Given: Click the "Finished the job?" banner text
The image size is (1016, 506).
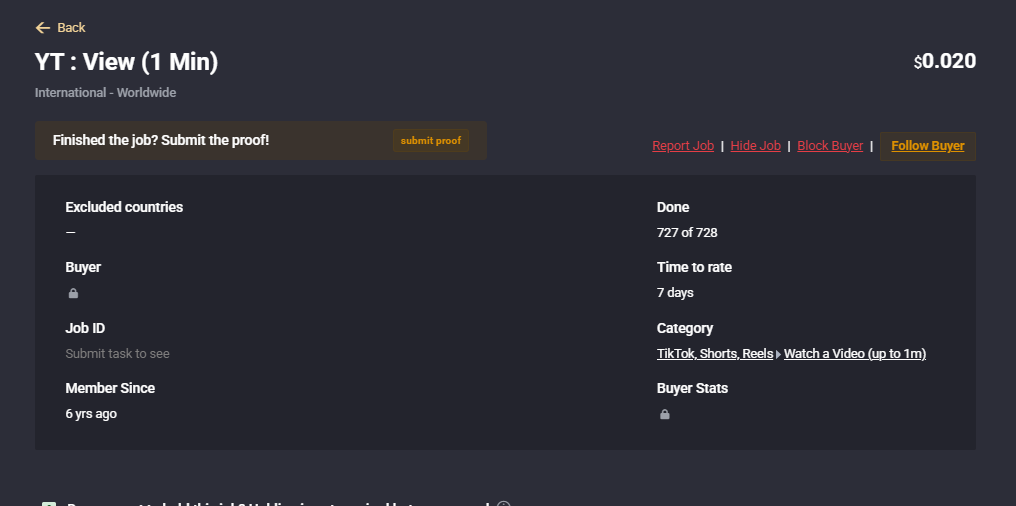Looking at the screenshot, I should (161, 140).
